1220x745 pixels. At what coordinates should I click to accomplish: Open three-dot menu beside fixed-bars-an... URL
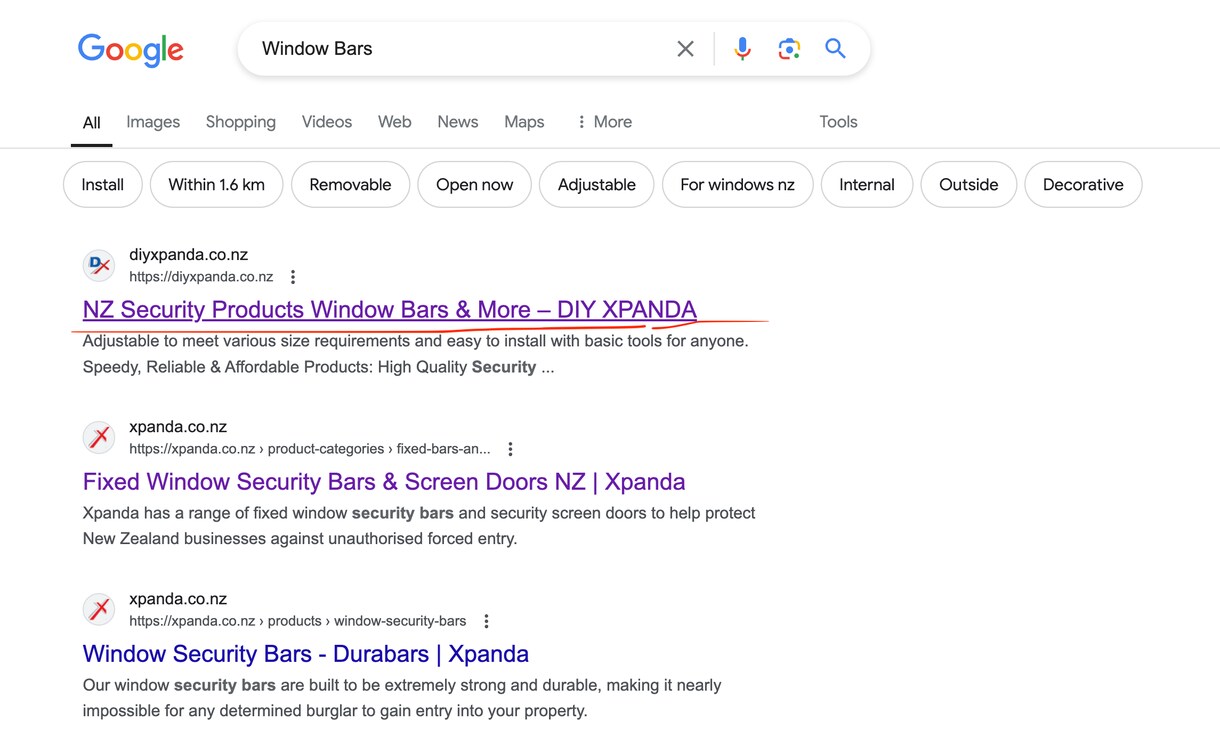pos(510,449)
